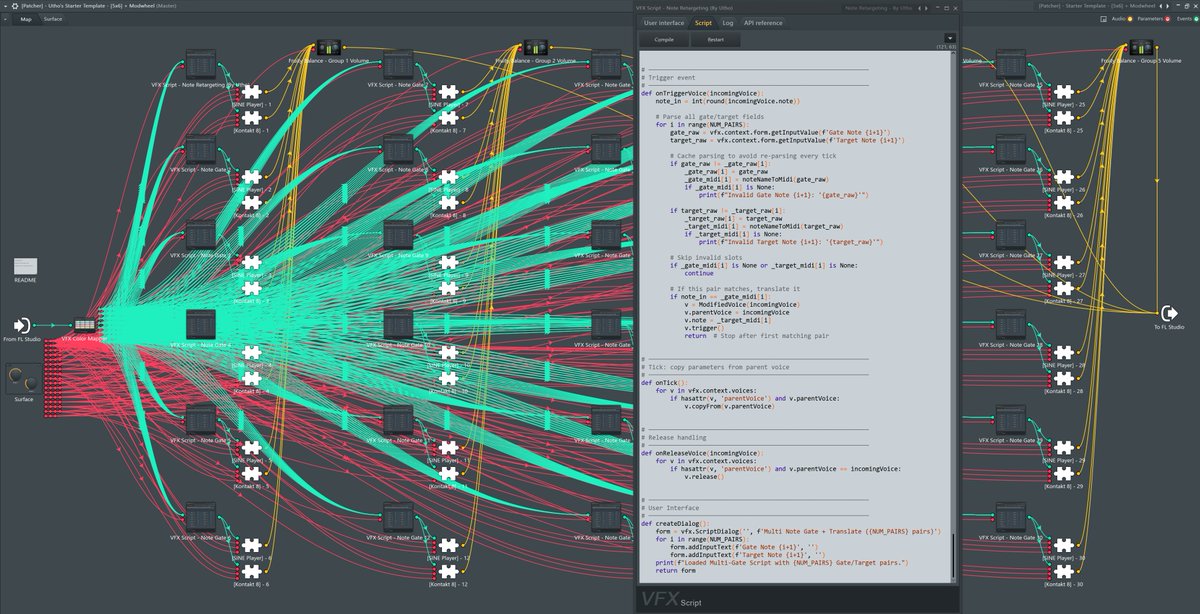Select the To FL Studio output node
The width and height of the screenshot is (1200, 614).
click(1167, 313)
